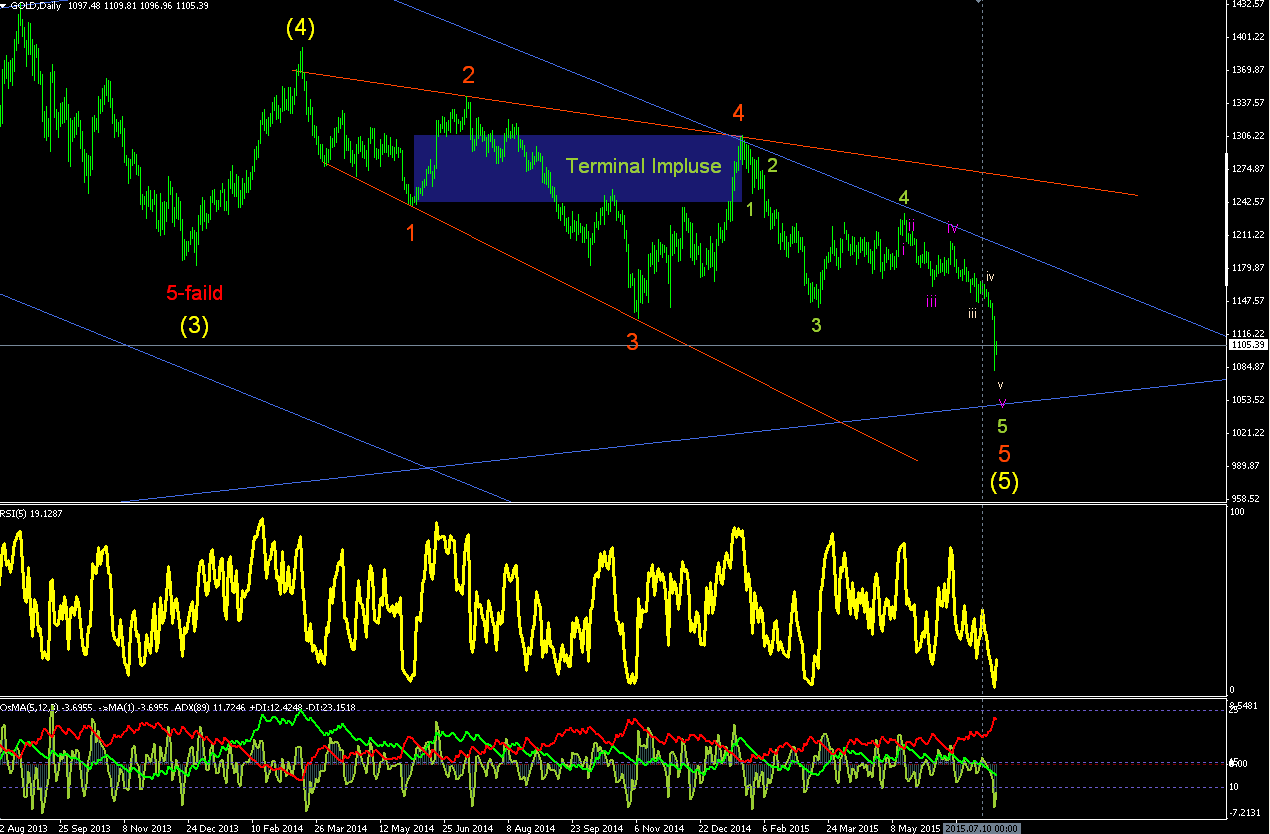Select the yellow (3) wave label
Viewport: 1270px width, 834px height.
coord(194,326)
